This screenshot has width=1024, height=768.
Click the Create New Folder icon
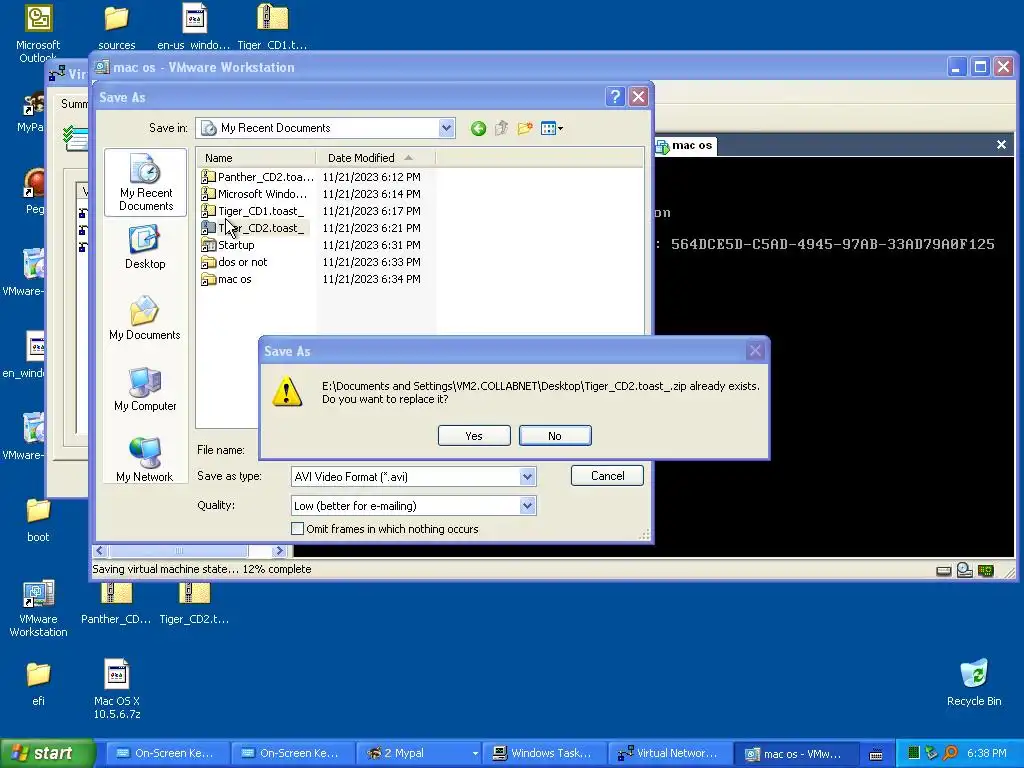pos(525,129)
